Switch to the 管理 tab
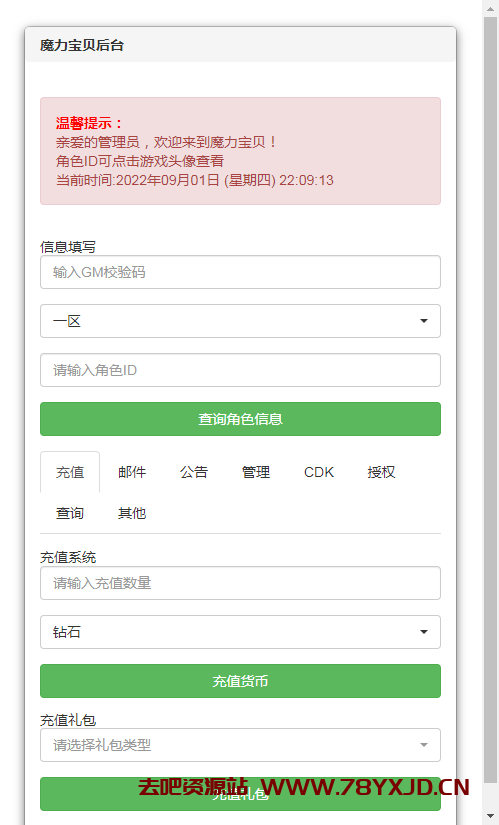Viewport: 499px width, 825px height. pos(256,472)
